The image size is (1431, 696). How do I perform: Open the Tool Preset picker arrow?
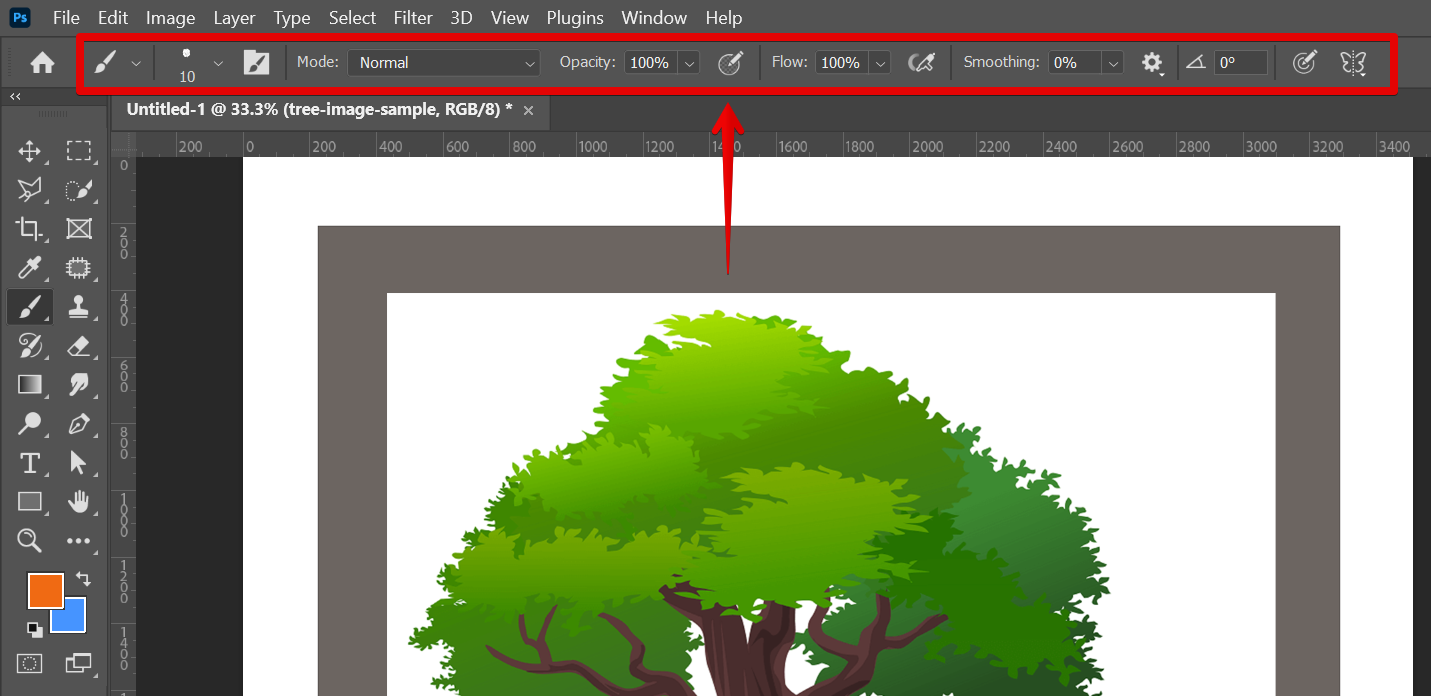tap(137, 63)
